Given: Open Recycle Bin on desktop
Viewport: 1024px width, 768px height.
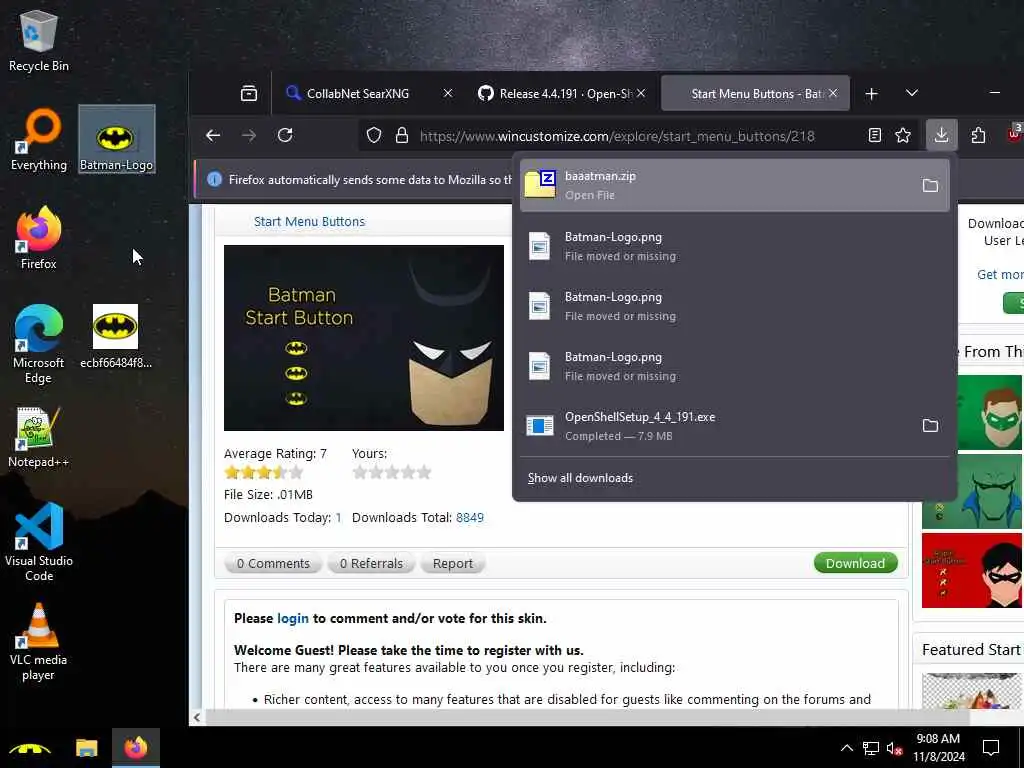Looking at the screenshot, I should click(39, 42).
